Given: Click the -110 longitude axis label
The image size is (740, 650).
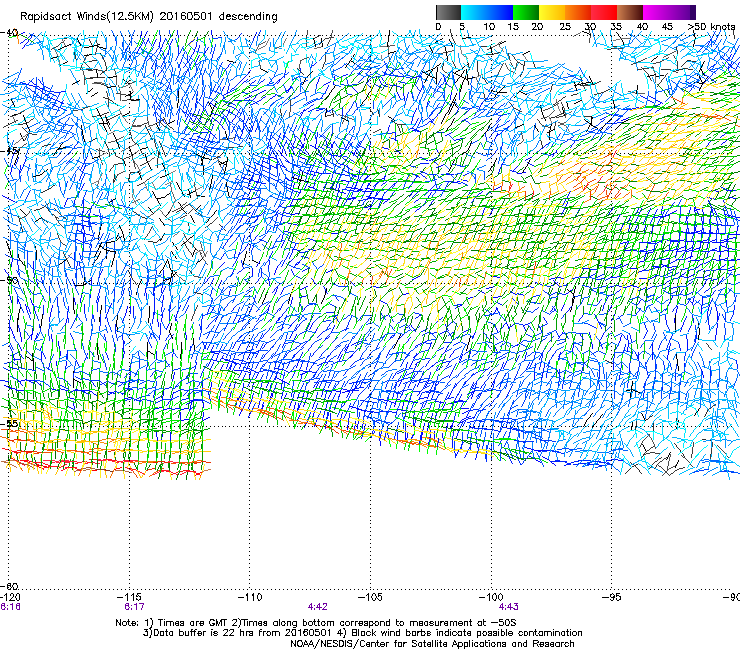Looking at the screenshot, I should (x=250, y=597).
